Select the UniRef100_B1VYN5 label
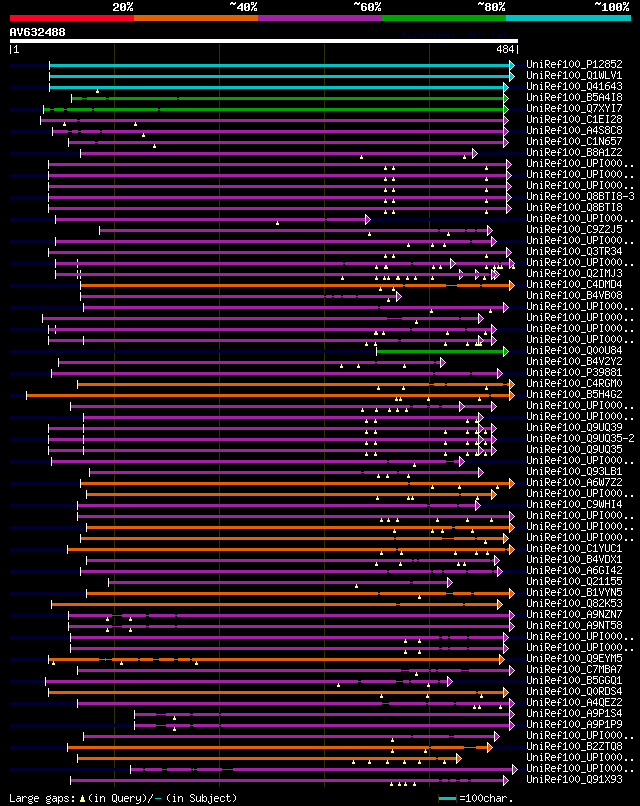 pos(574,592)
